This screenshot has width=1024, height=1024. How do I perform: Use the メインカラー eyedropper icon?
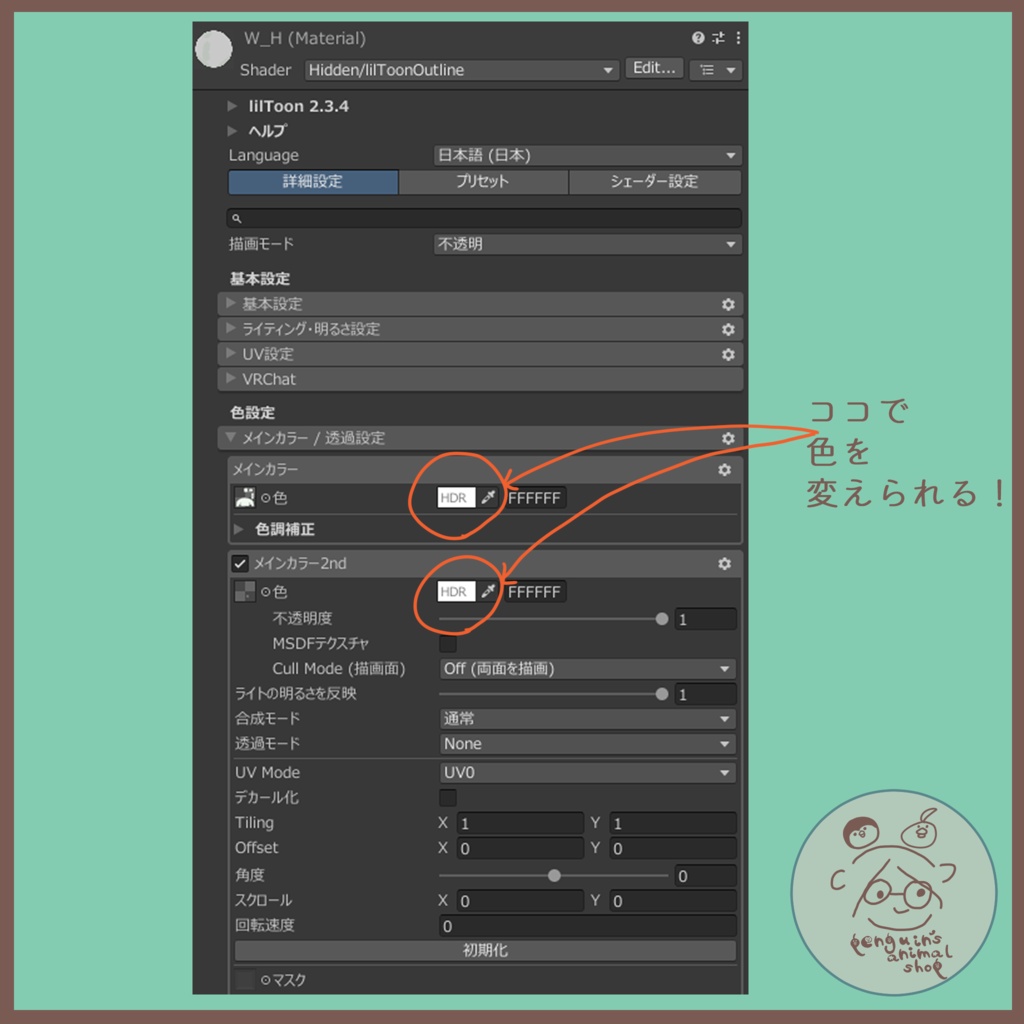coord(488,498)
